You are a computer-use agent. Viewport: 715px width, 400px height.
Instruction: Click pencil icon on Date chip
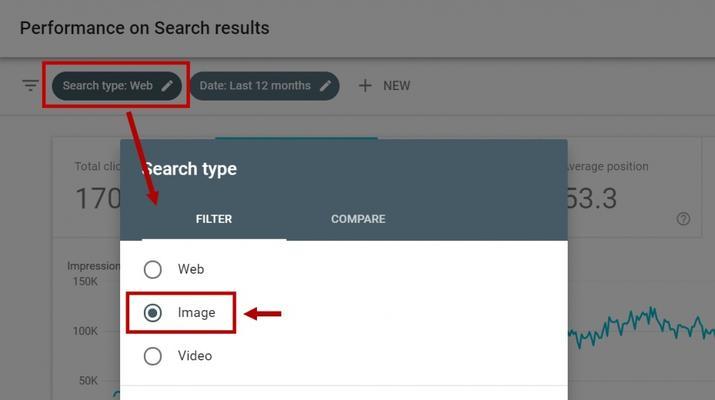click(x=325, y=86)
